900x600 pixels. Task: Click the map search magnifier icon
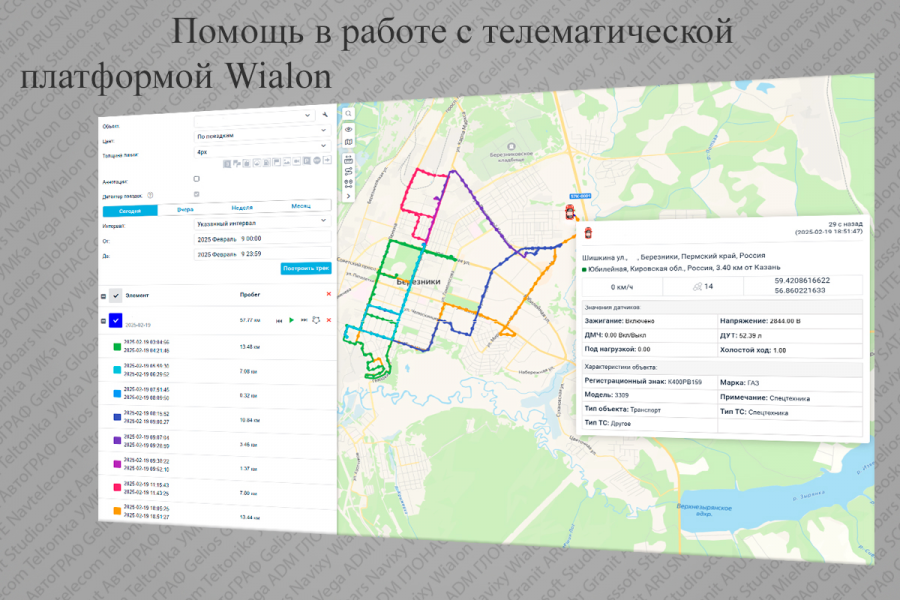(348, 114)
